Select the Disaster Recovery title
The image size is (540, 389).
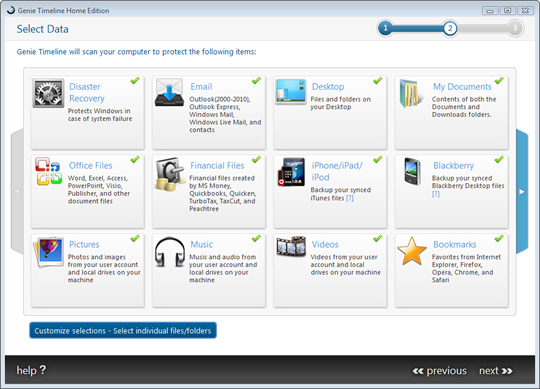[86, 92]
